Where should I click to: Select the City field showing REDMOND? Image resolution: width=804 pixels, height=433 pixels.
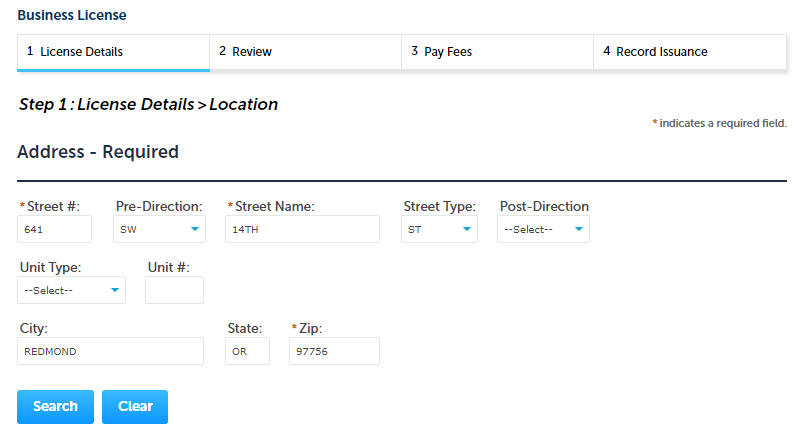[x=110, y=351]
